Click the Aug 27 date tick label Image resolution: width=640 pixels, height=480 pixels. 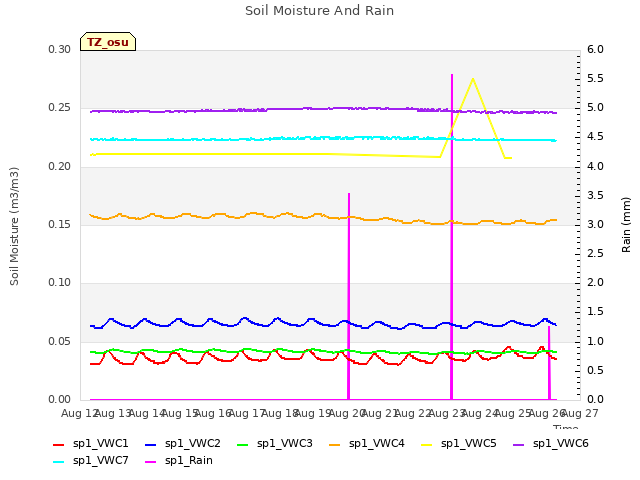click(x=580, y=413)
